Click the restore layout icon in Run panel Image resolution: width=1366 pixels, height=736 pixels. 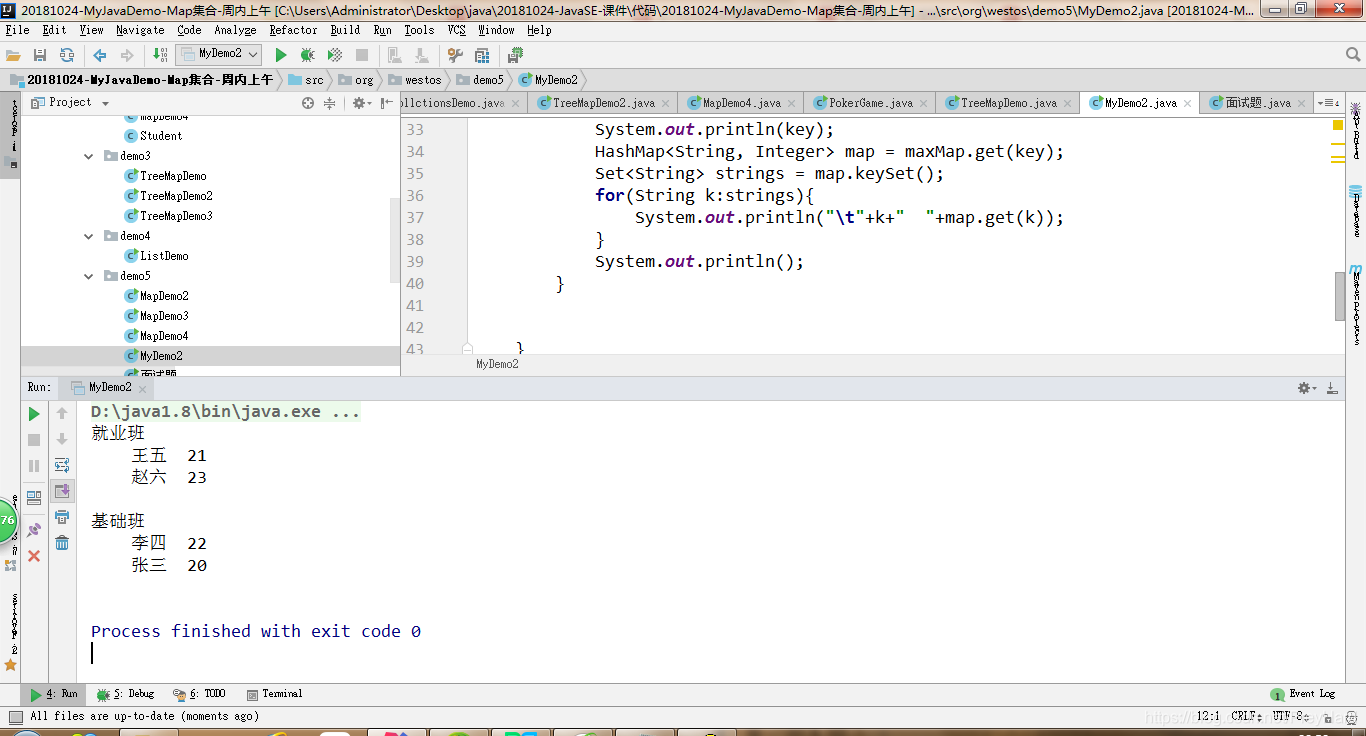[x=34, y=497]
